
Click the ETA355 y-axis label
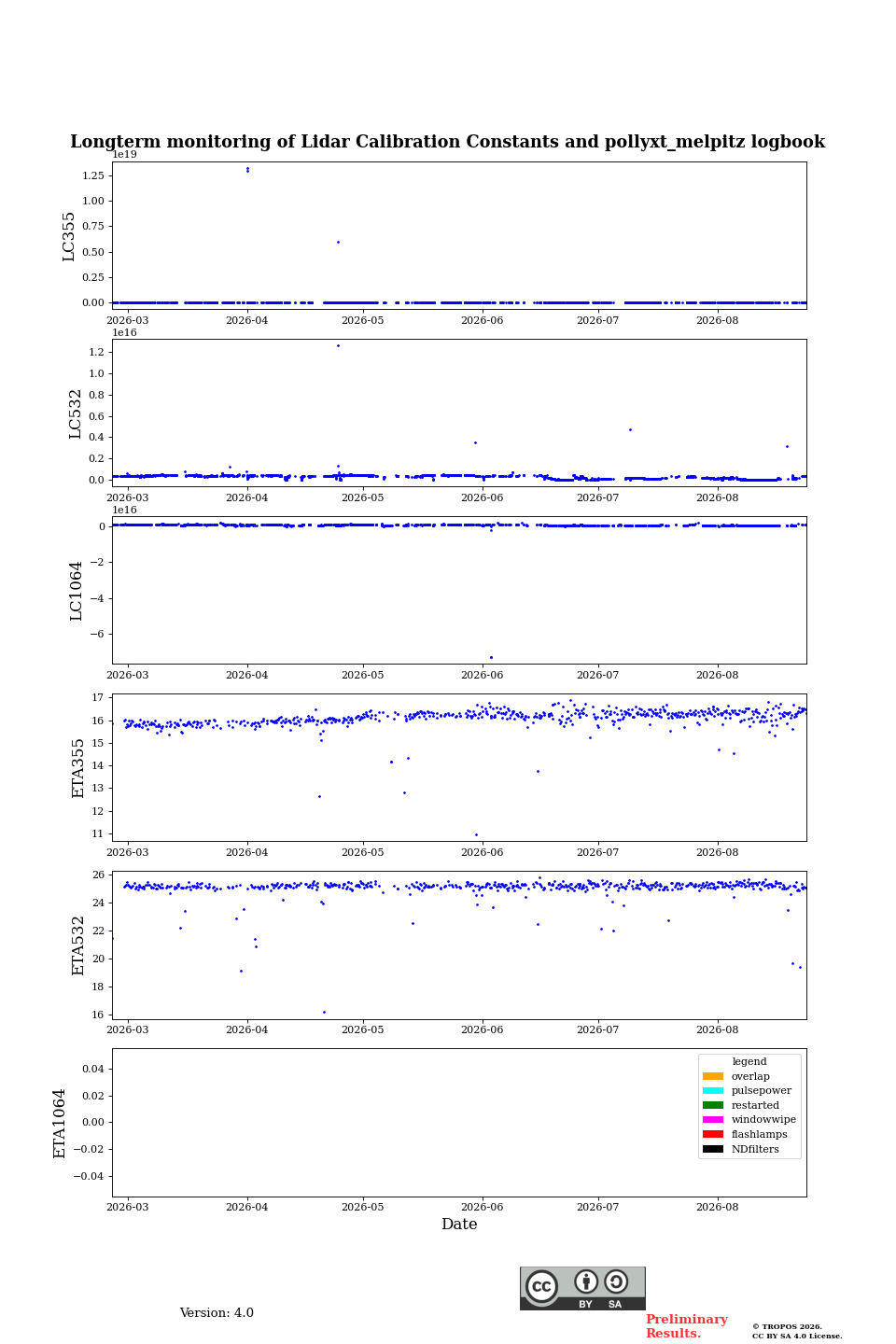point(78,768)
